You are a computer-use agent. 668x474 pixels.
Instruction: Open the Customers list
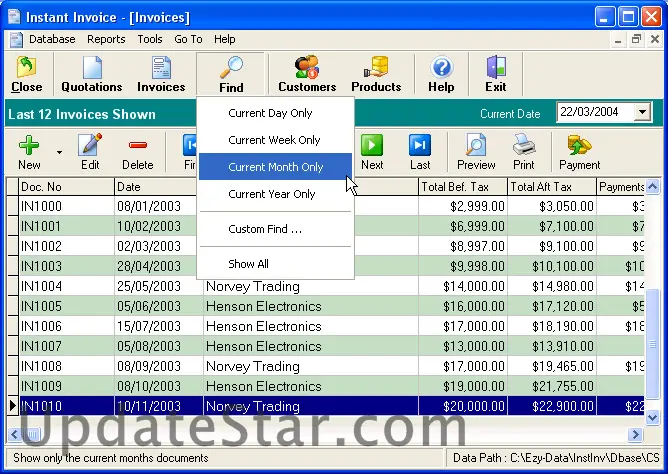[x=307, y=75]
